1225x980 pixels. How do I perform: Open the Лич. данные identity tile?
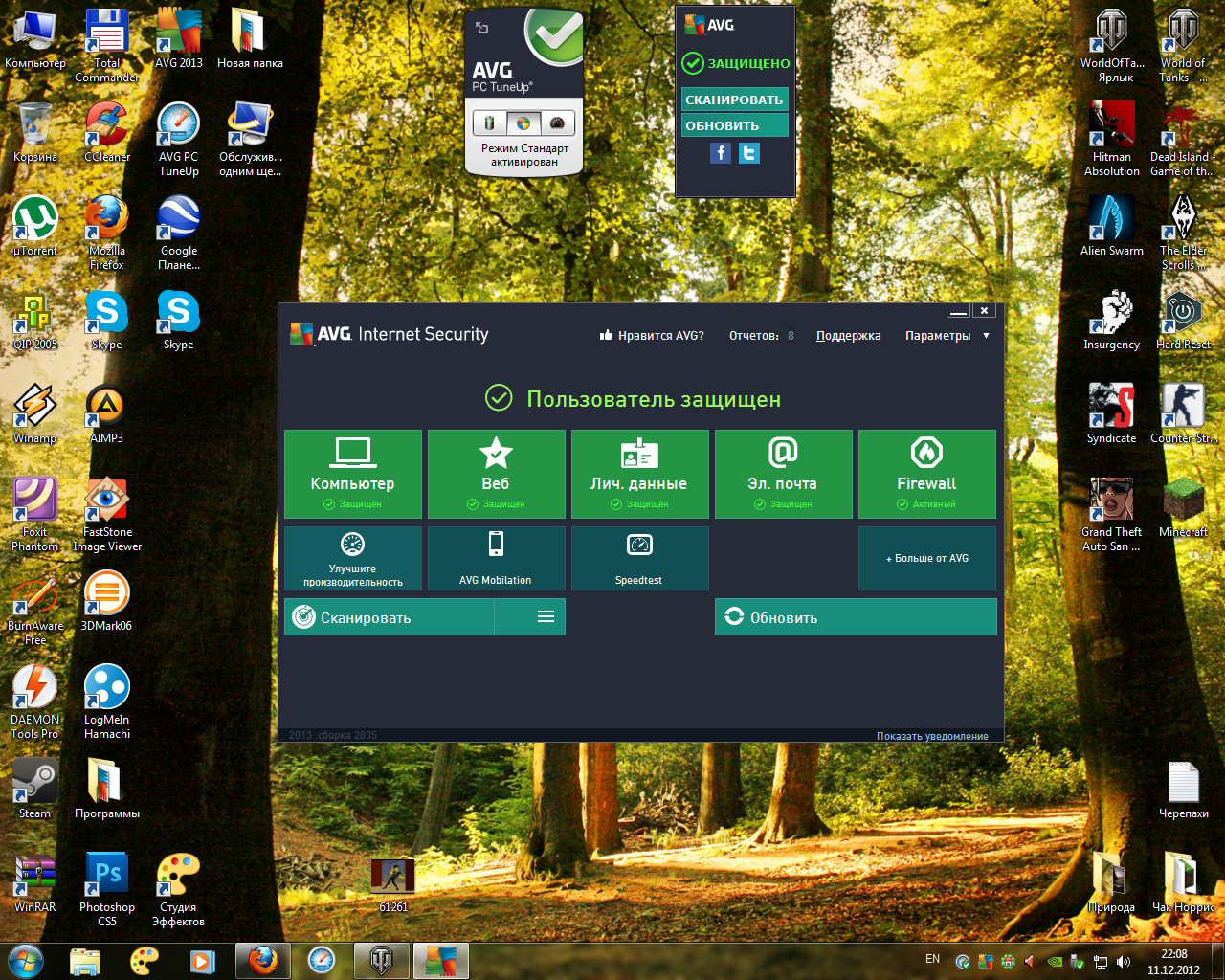point(639,474)
